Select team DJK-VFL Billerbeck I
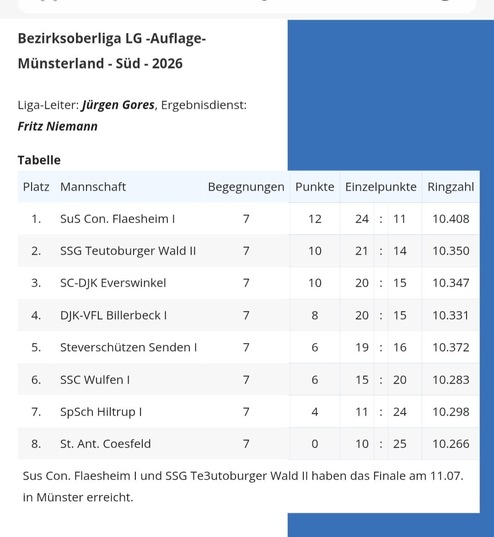The image size is (494, 537). point(113,315)
